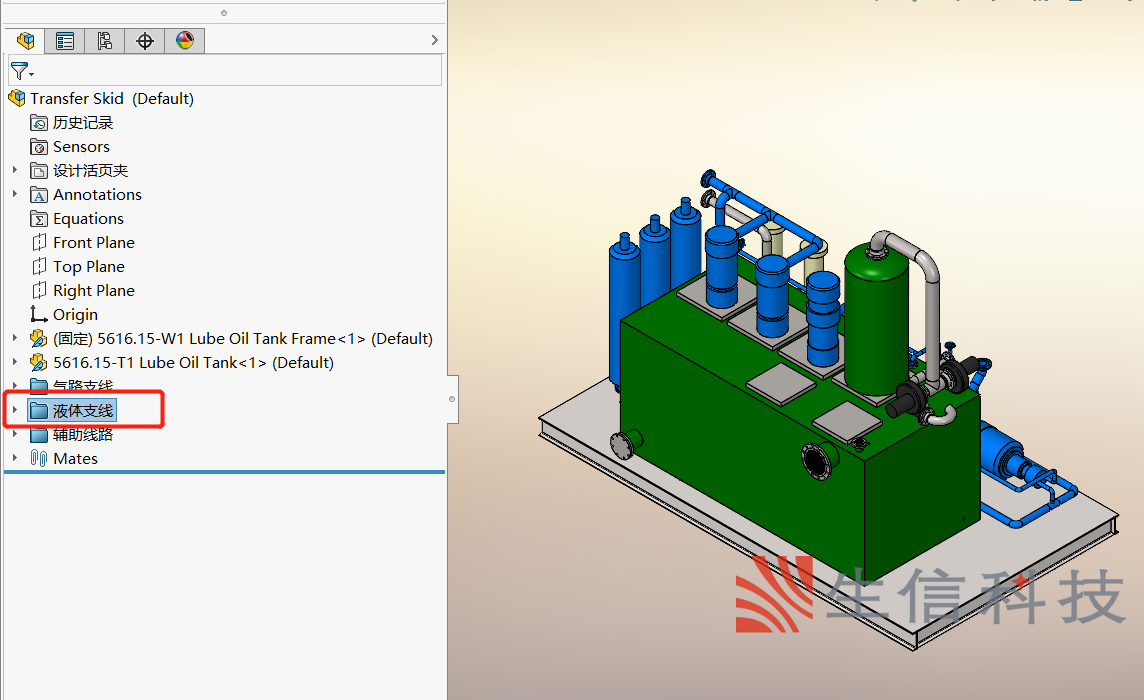Open the filter funnel dropdown
The image size is (1144, 700).
[x=22, y=71]
